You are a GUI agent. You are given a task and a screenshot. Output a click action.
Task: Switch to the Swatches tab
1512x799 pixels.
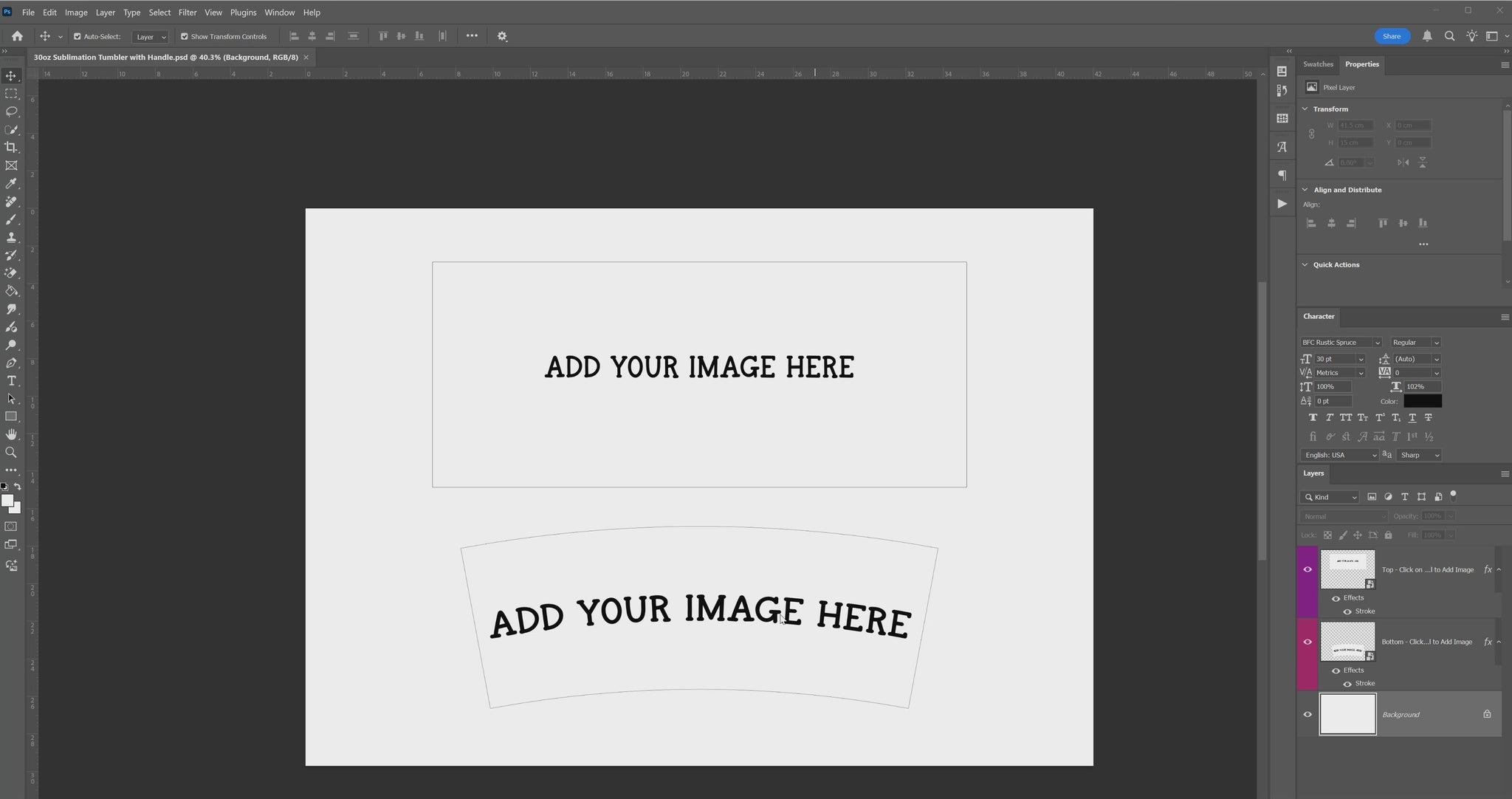pos(1318,64)
